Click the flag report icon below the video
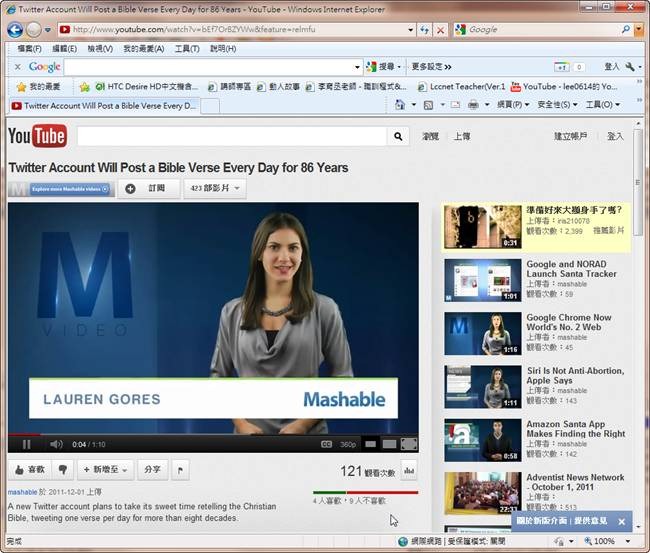Viewport: 650px width, 553px height. pyautogui.click(x=180, y=470)
